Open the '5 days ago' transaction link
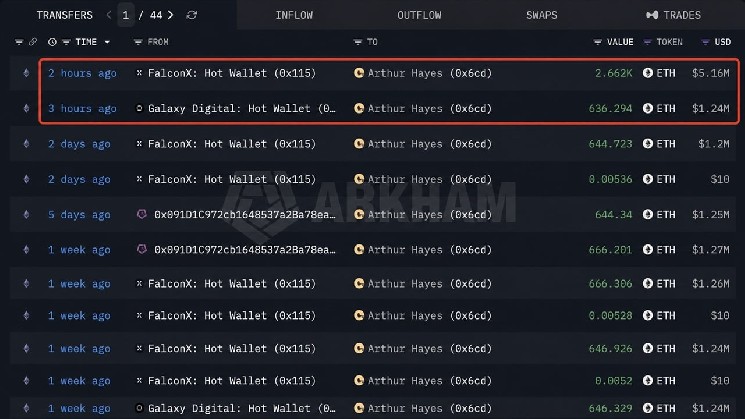Screen dimensions: 745x419 [x=79, y=215]
